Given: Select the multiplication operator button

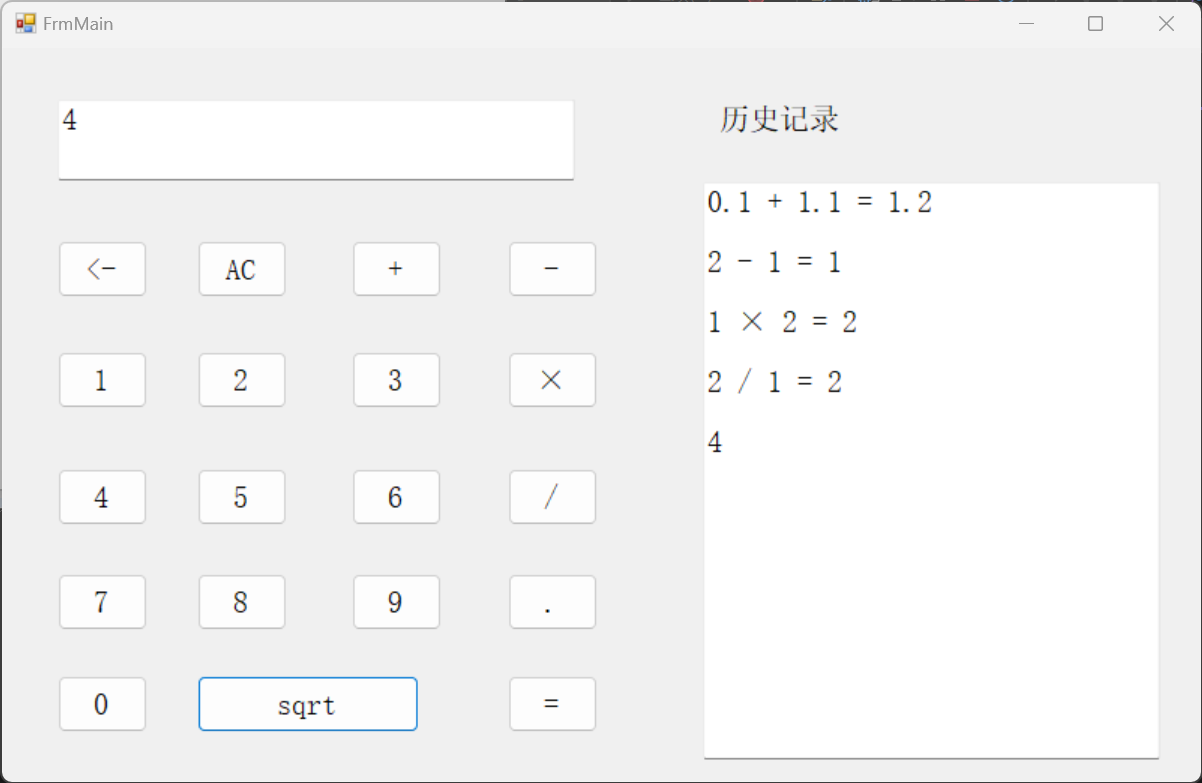Looking at the screenshot, I should (x=552, y=380).
